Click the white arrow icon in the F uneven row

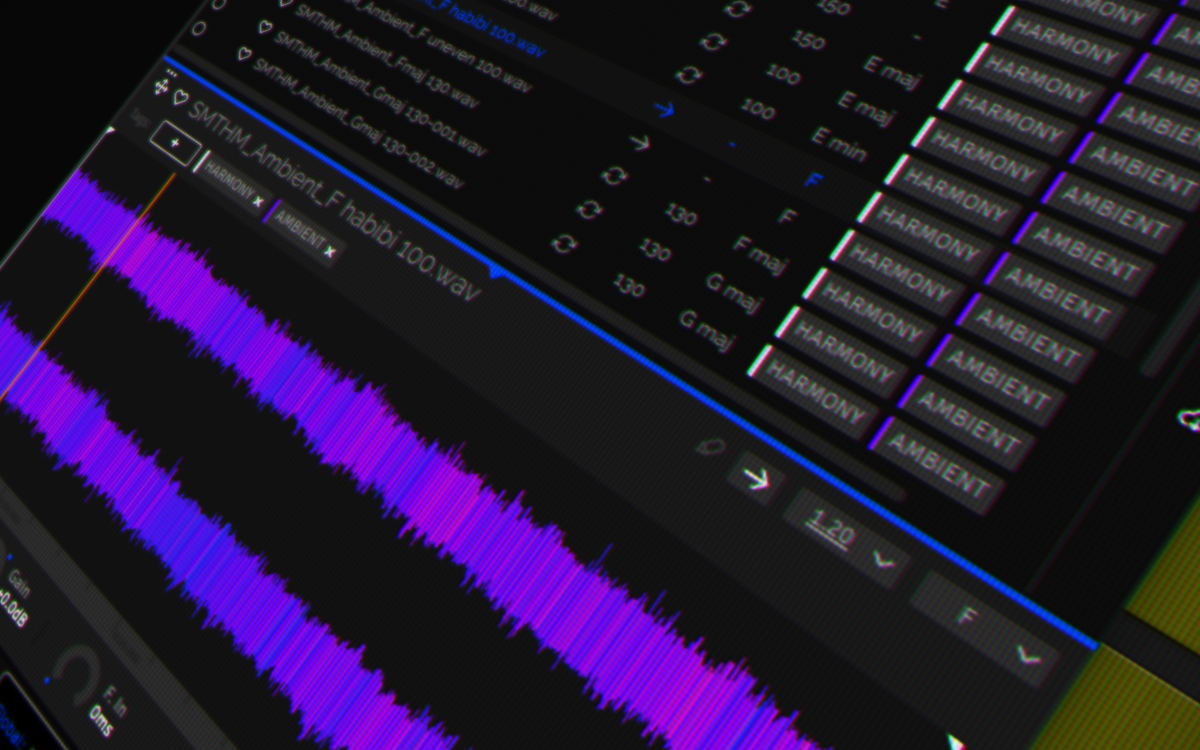pyautogui.click(x=639, y=143)
